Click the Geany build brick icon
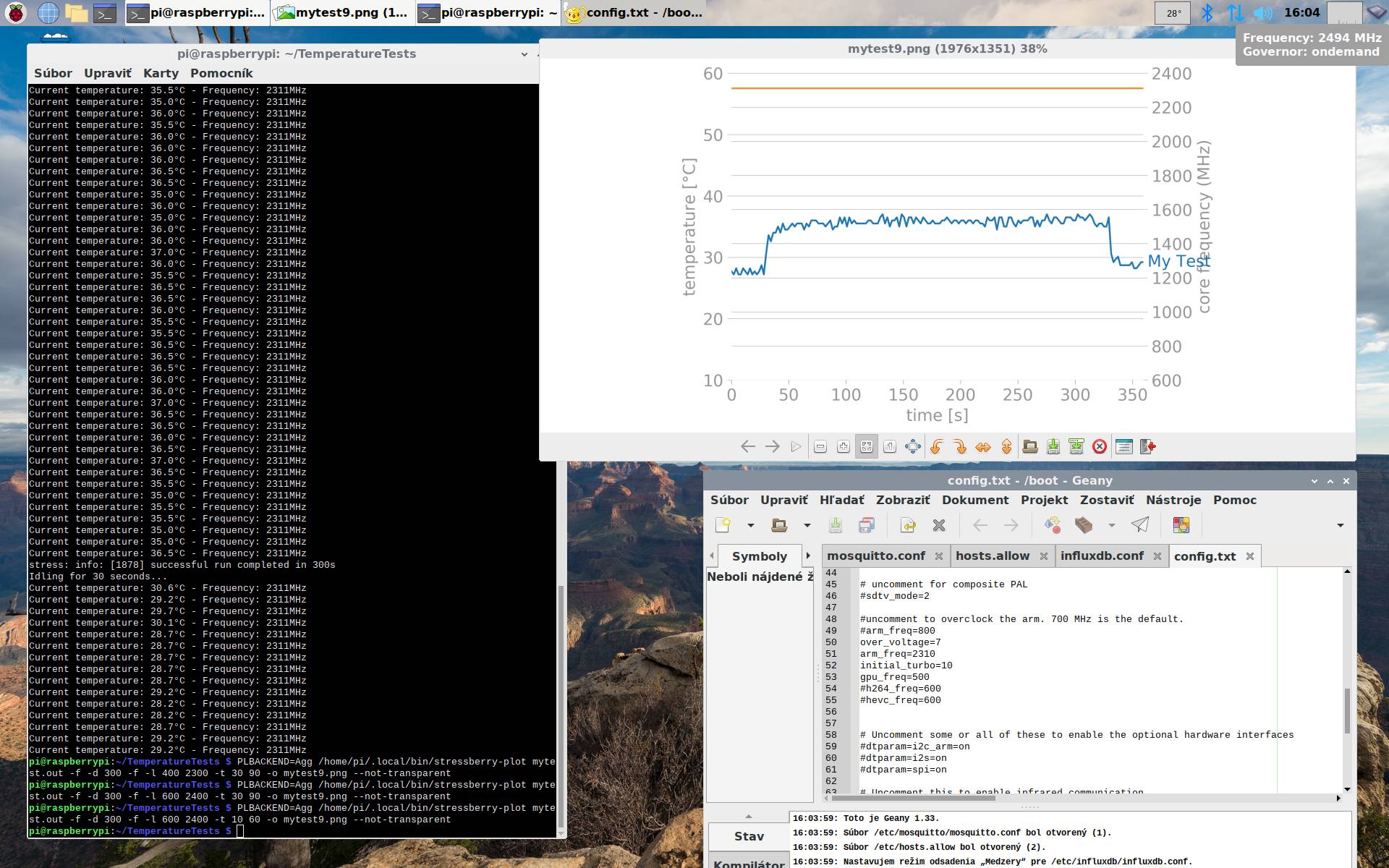Screen dimensions: 1389x868 click(1083, 525)
